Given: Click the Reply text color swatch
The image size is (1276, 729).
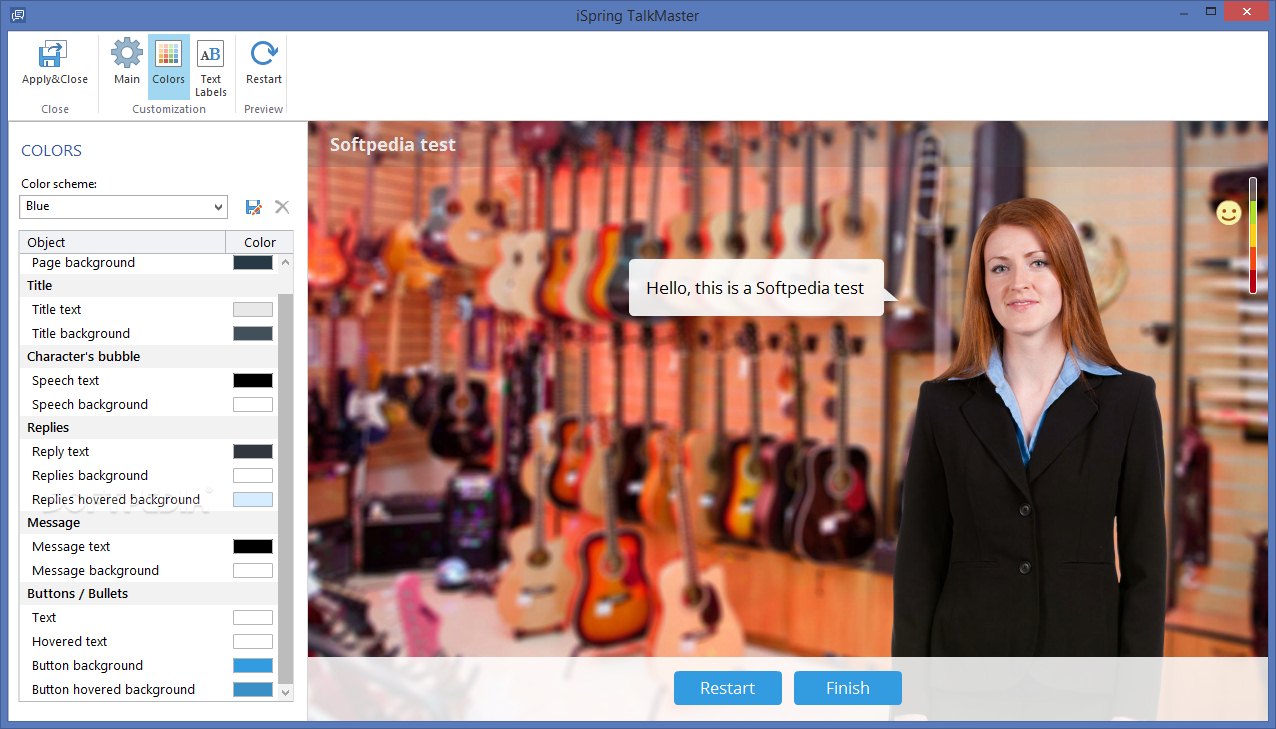Looking at the screenshot, I should (x=253, y=452).
